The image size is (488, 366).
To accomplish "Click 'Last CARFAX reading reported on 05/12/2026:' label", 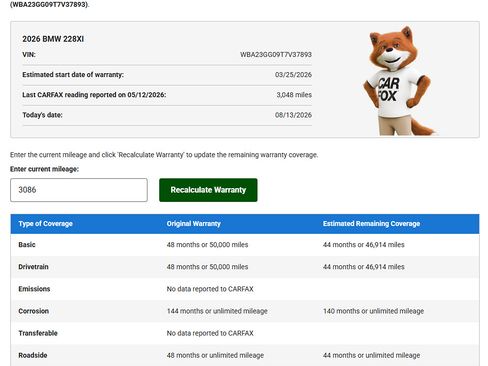I will (94, 95).
